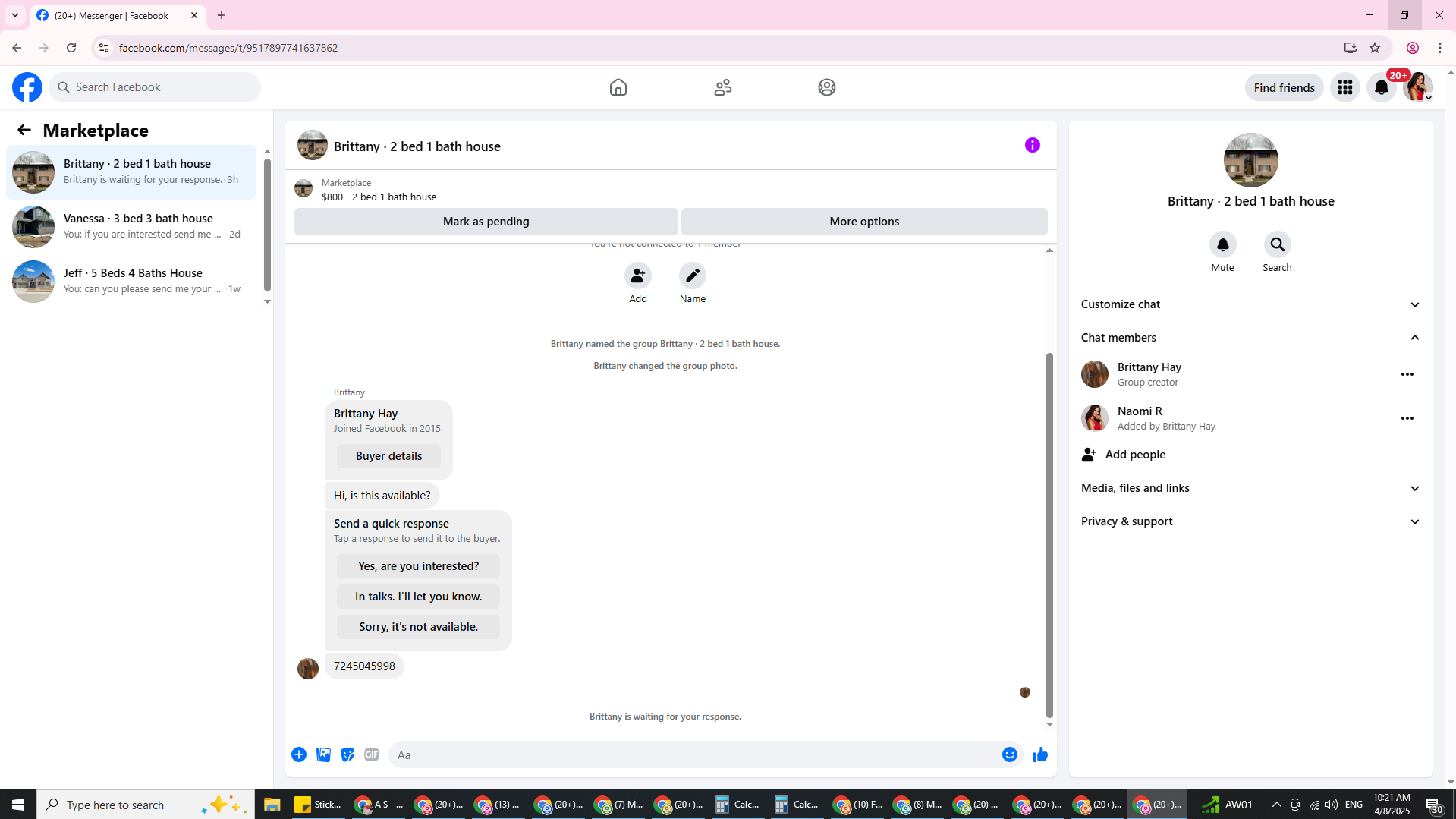Select the Messenger browser tab
The image size is (1456, 819).
click(x=118, y=15)
